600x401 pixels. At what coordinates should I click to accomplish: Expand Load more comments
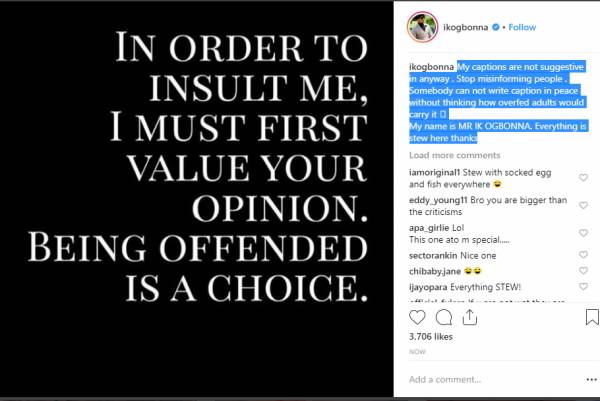point(454,156)
